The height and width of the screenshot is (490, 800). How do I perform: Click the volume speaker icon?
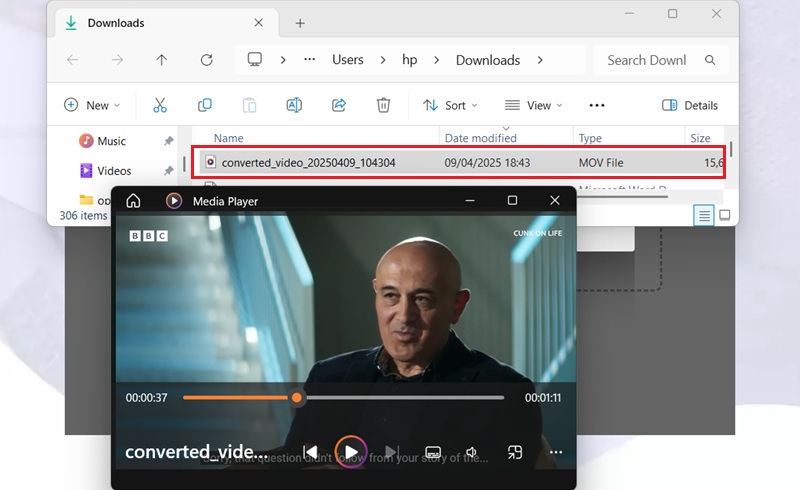[472, 452]
